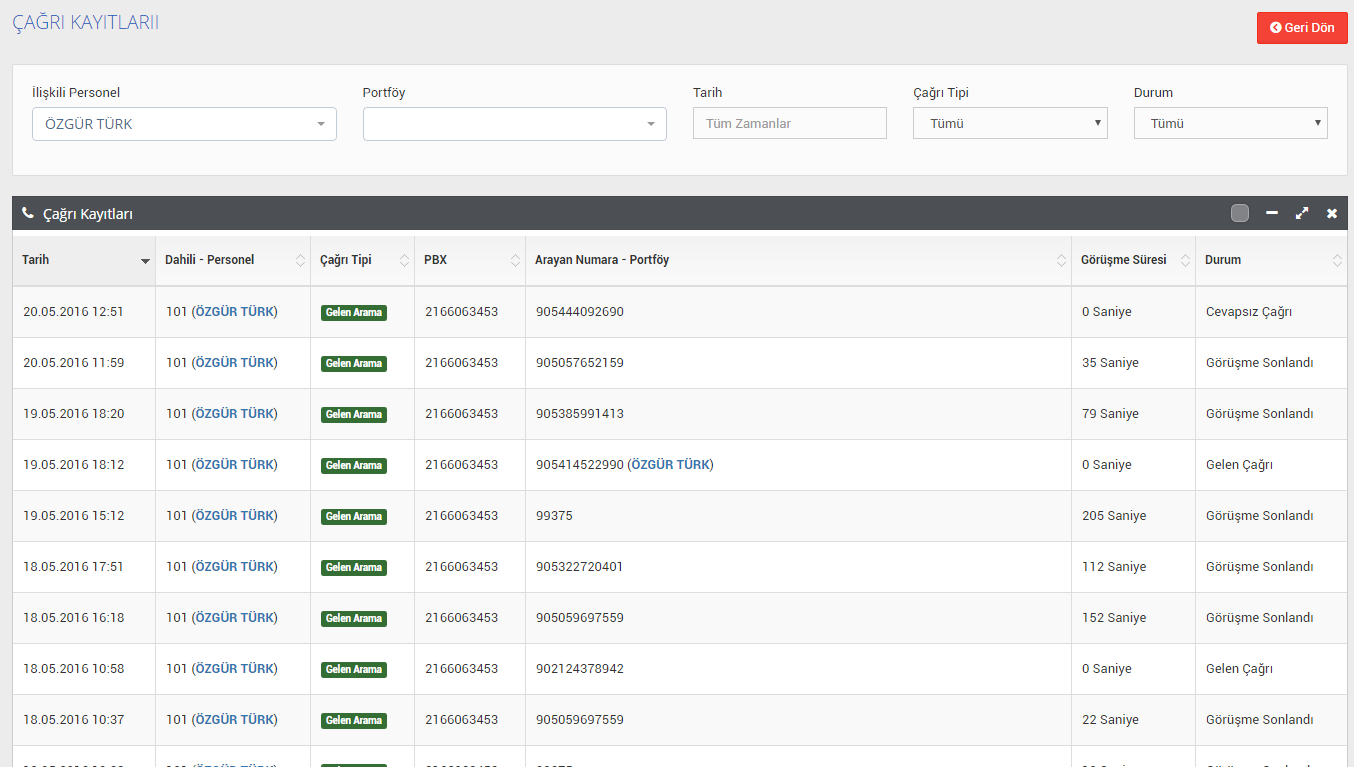Open ÖZGÜR TÜRK personnel link in 19.05.2016 18:12 row
The height and width of the screenshot is (767, 1354).
235,465
